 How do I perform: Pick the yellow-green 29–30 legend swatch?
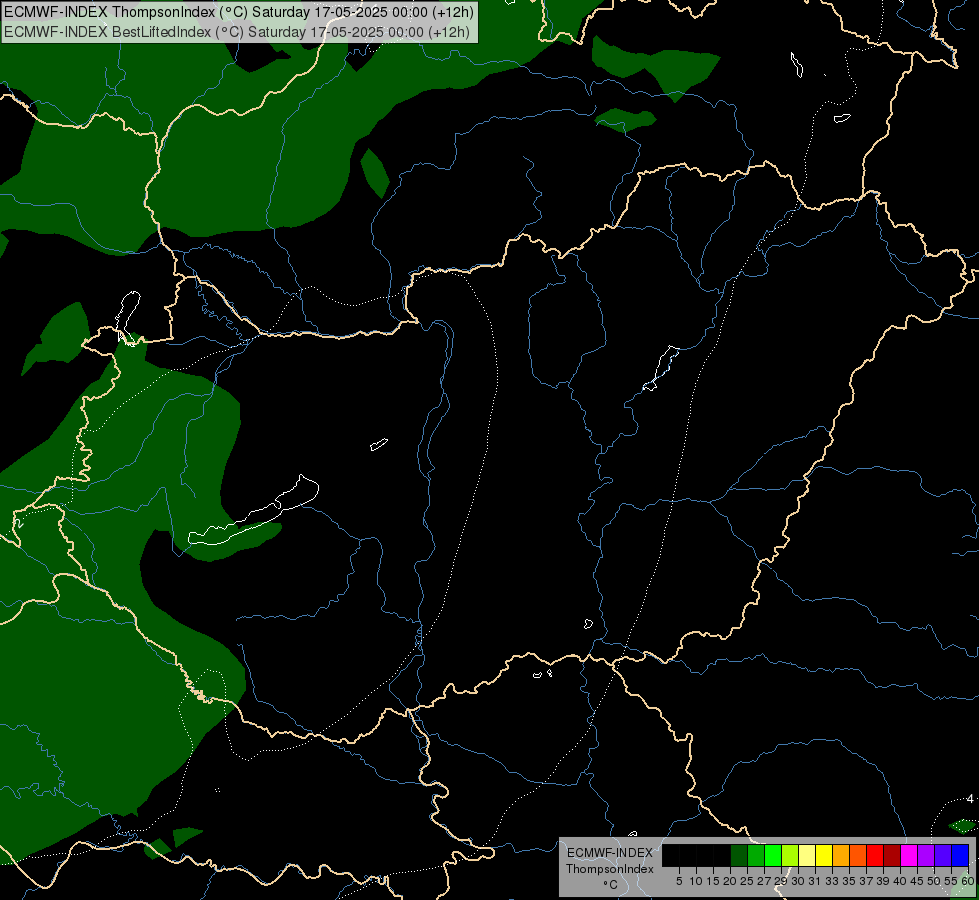coord(790,855)
